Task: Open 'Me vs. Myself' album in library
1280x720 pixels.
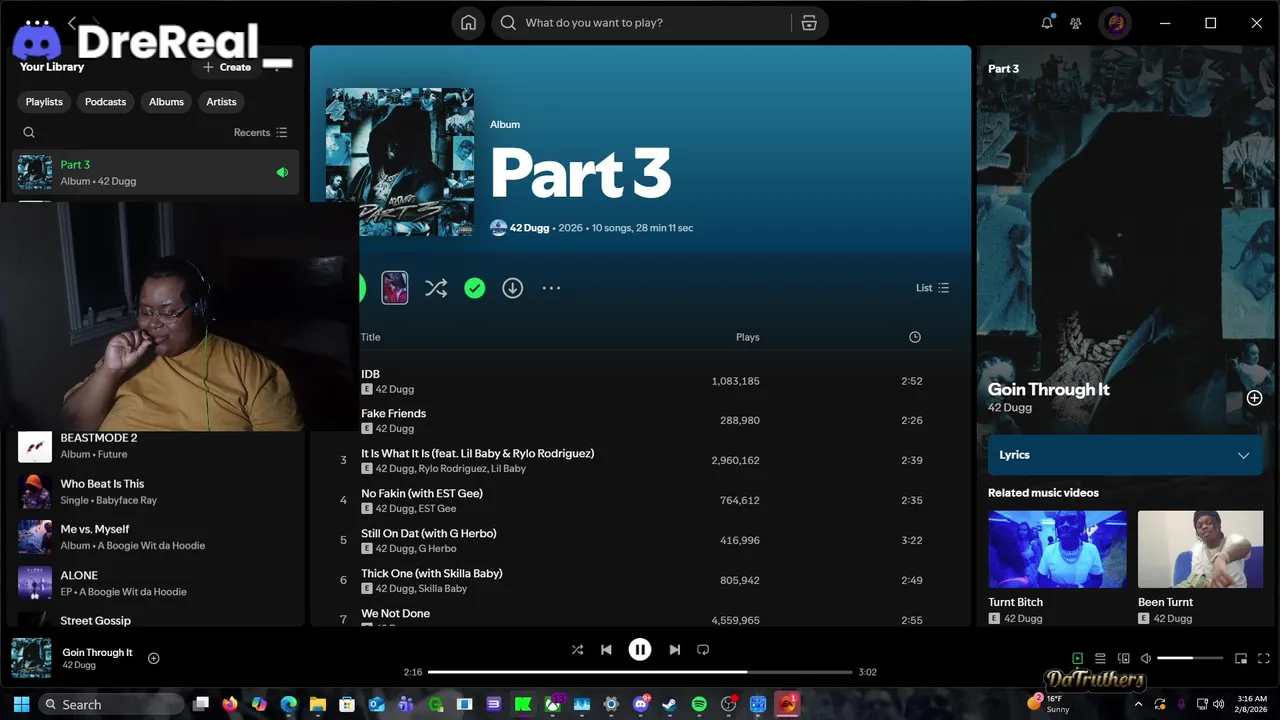Action: click(157, 537)
